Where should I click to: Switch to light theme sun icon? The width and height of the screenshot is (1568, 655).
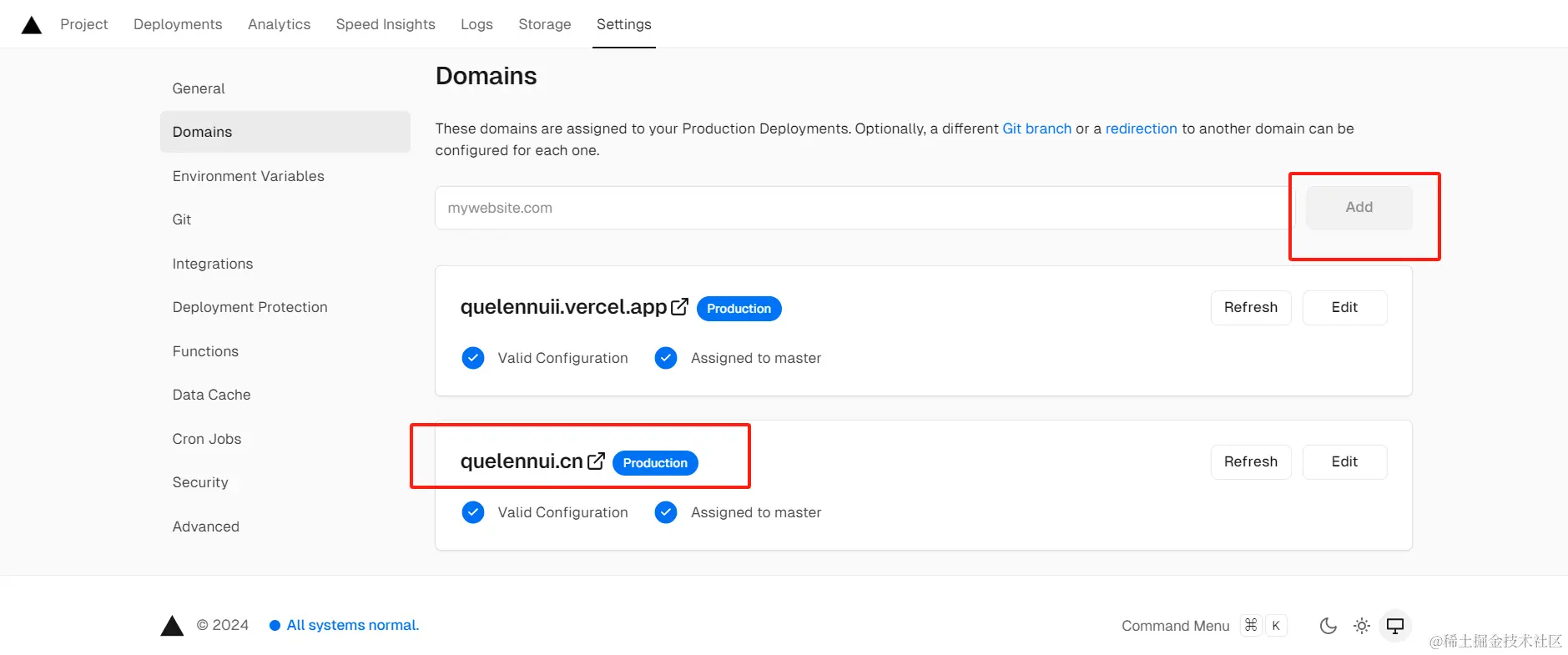[1361, 626]
